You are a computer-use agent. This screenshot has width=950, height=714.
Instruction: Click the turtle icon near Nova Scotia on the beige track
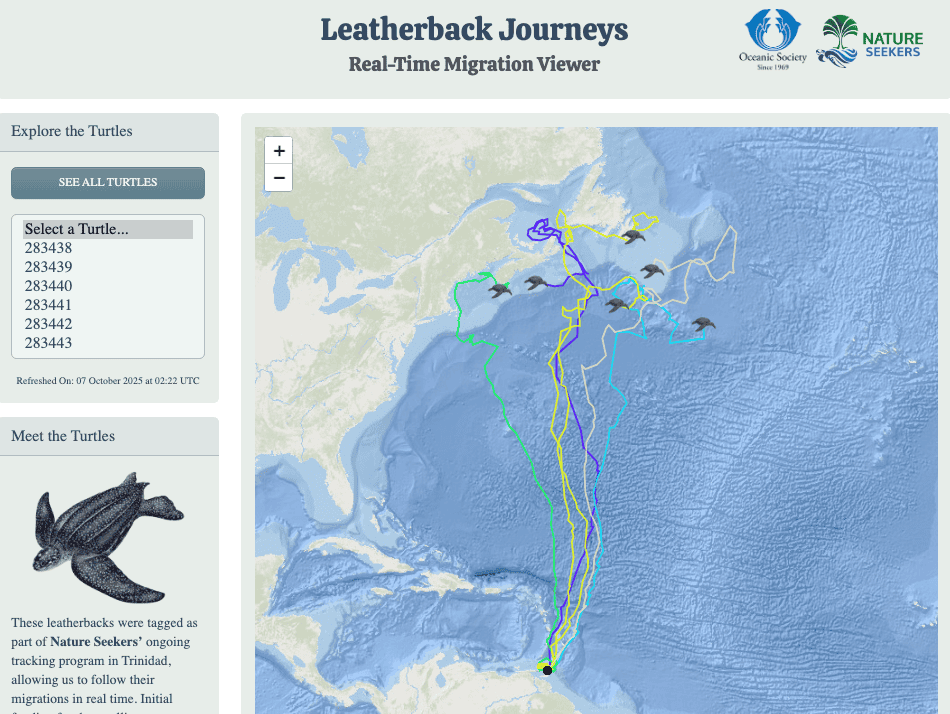(652, 268)
